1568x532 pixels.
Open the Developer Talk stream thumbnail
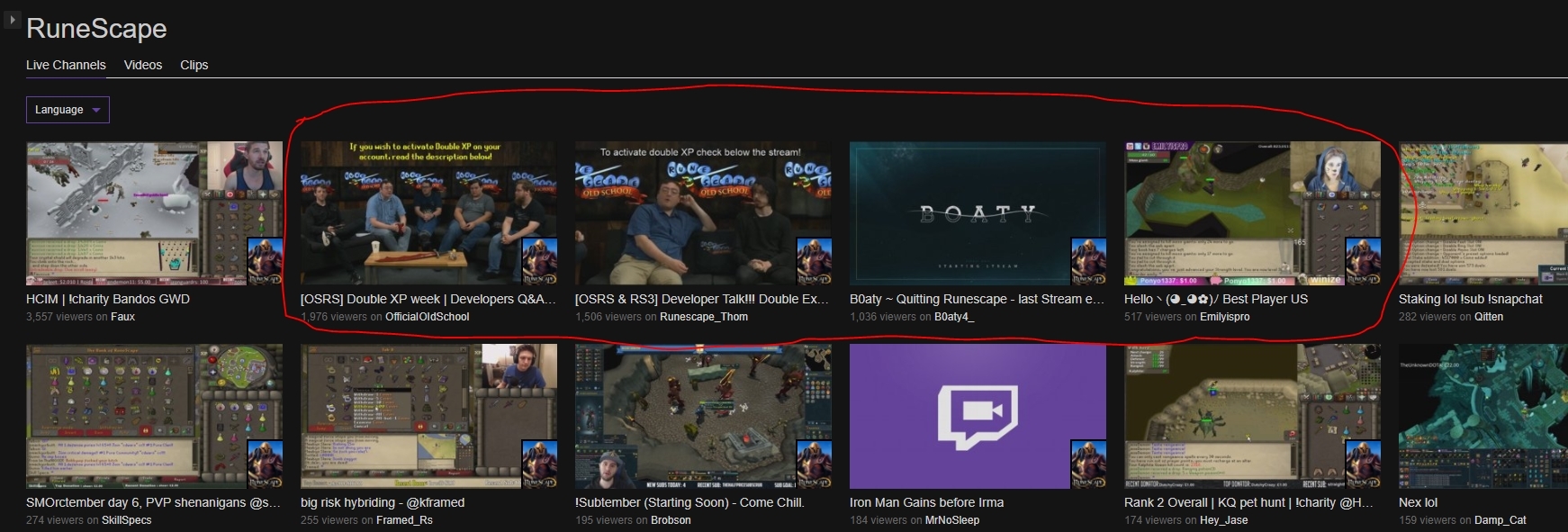[x=703, y=213]
